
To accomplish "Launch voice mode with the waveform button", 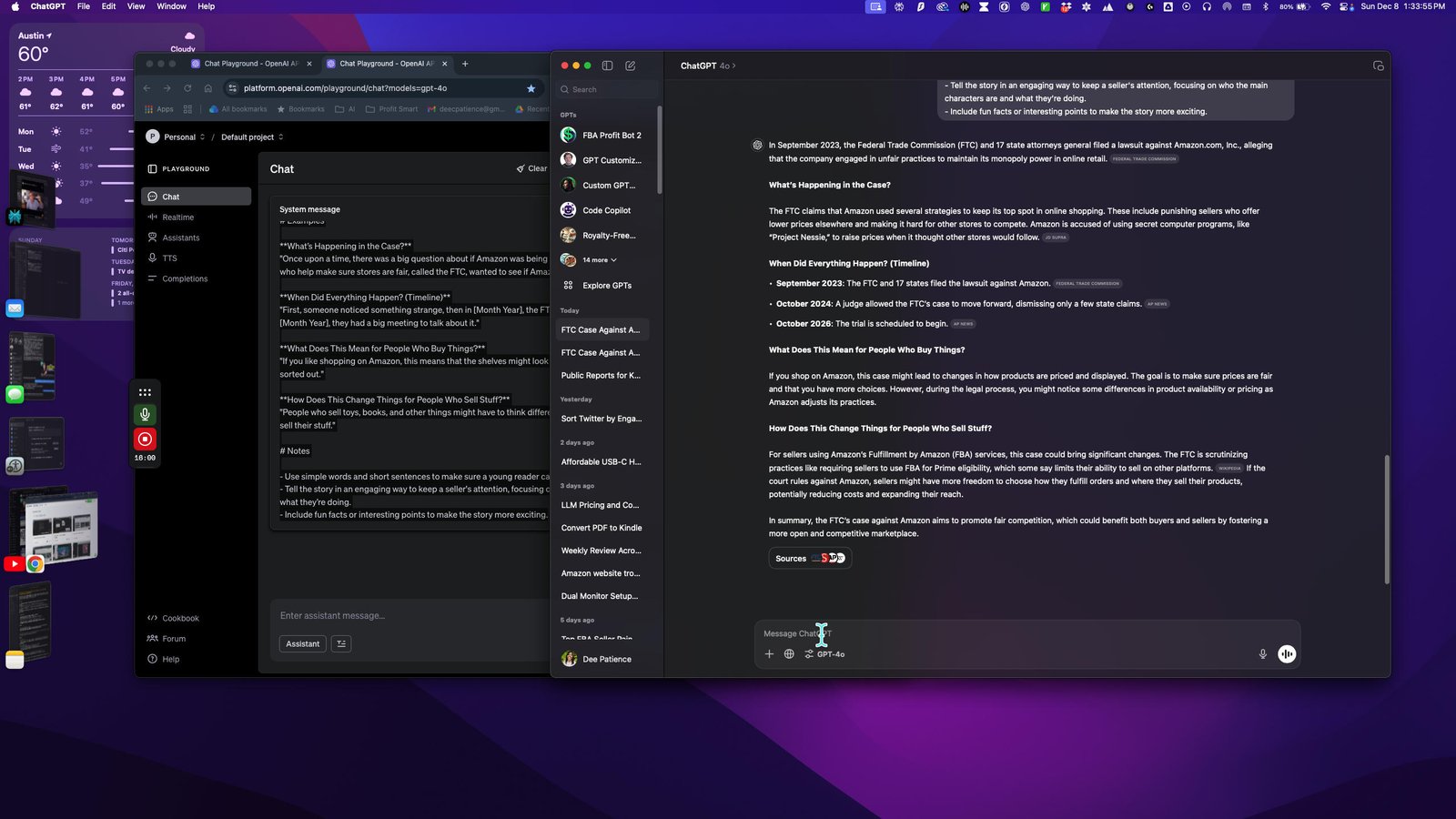I will tap(1287, 654).
